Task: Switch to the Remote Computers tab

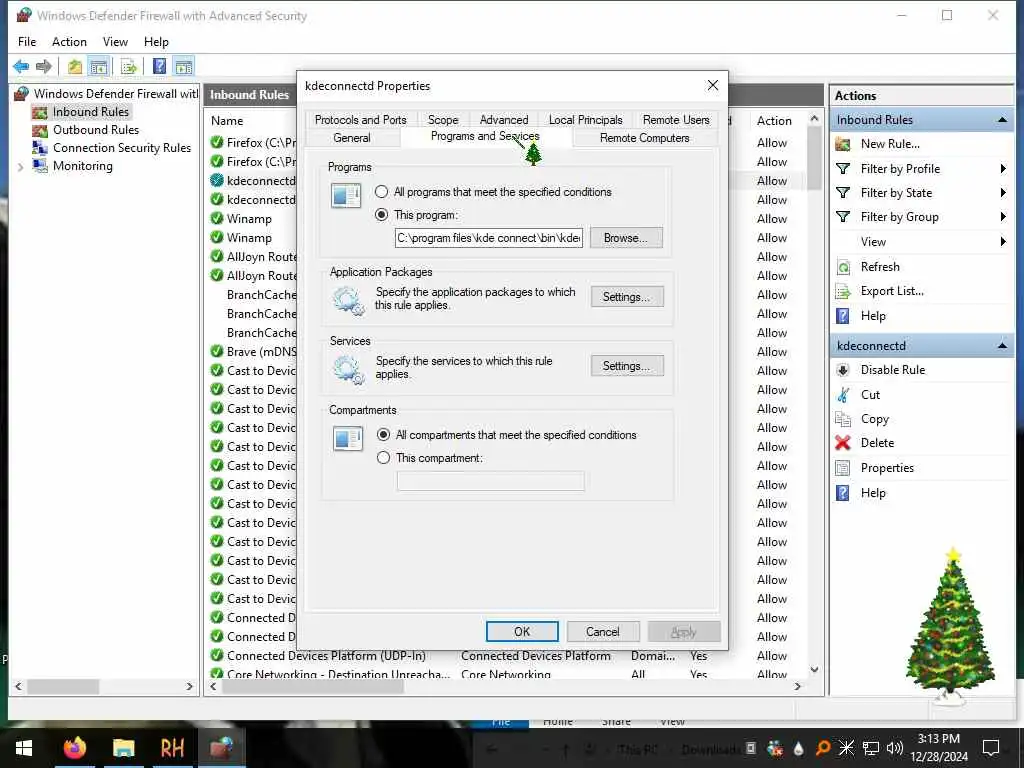Action: [x=645, y=138]
